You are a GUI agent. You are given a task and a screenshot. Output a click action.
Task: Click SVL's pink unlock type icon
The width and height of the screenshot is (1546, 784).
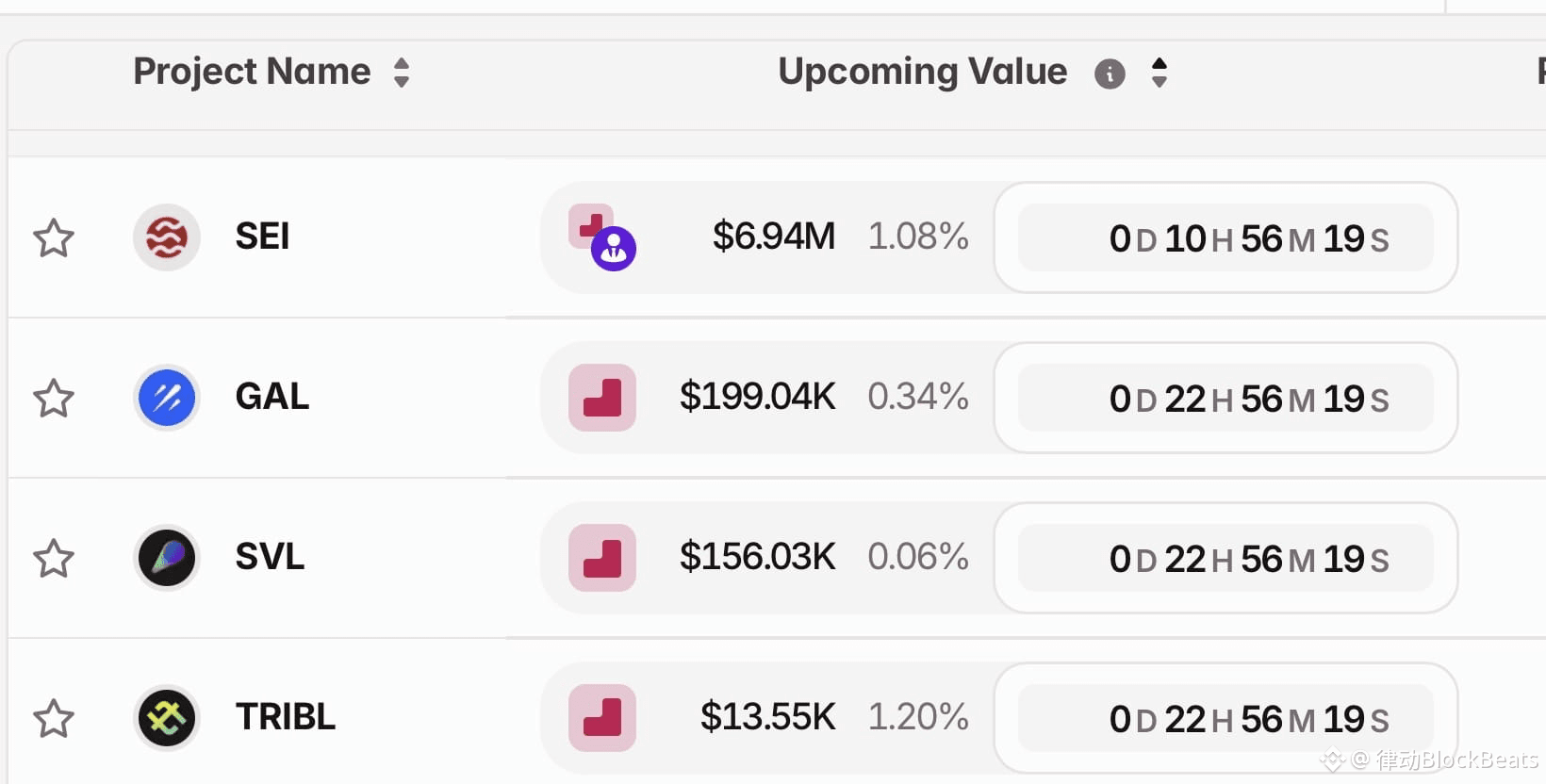pyautogui.click(x=602, y=558)
